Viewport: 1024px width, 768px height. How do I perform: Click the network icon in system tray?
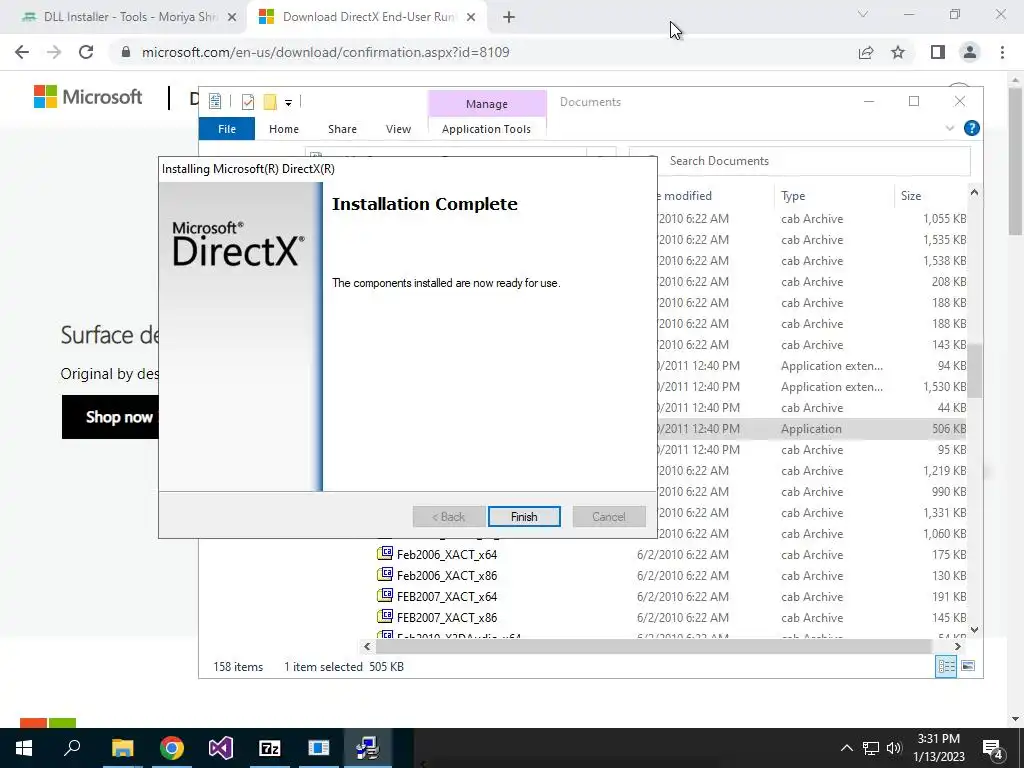pyautogui.click(x=871, y=748)
